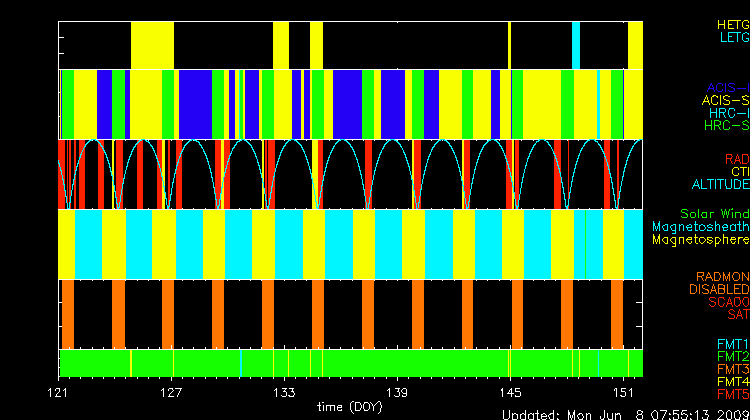Click the HRC-S legend entry
The image size is (750, 420).
726,126
